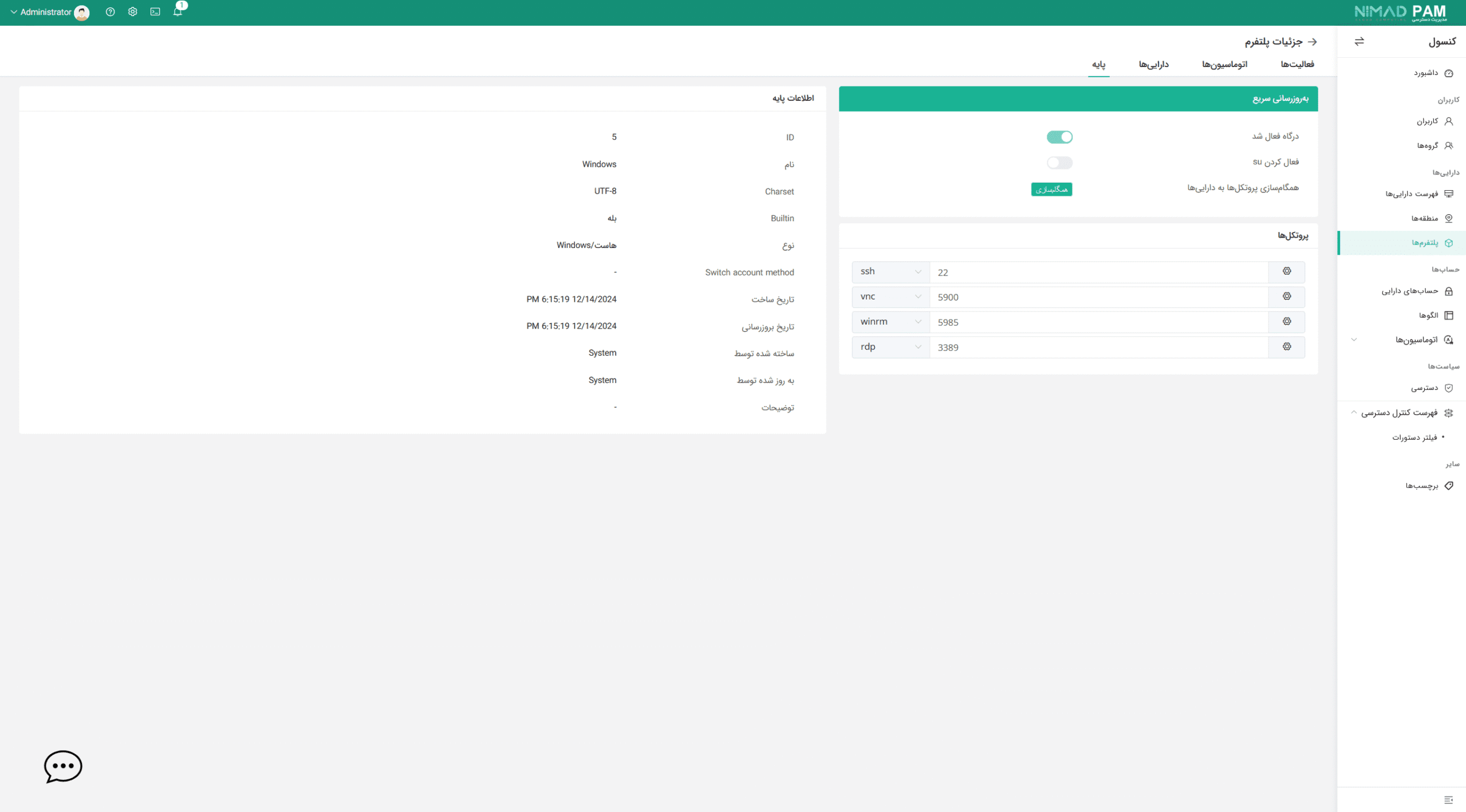This screenshot has width=1466, height=812.
Task: Click the console switch arrows icon
Action: click(x=1359, y=41)
